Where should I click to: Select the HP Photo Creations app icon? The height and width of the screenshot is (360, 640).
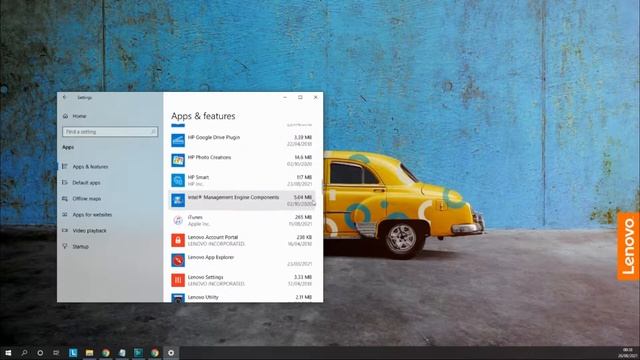pos(178,160)
